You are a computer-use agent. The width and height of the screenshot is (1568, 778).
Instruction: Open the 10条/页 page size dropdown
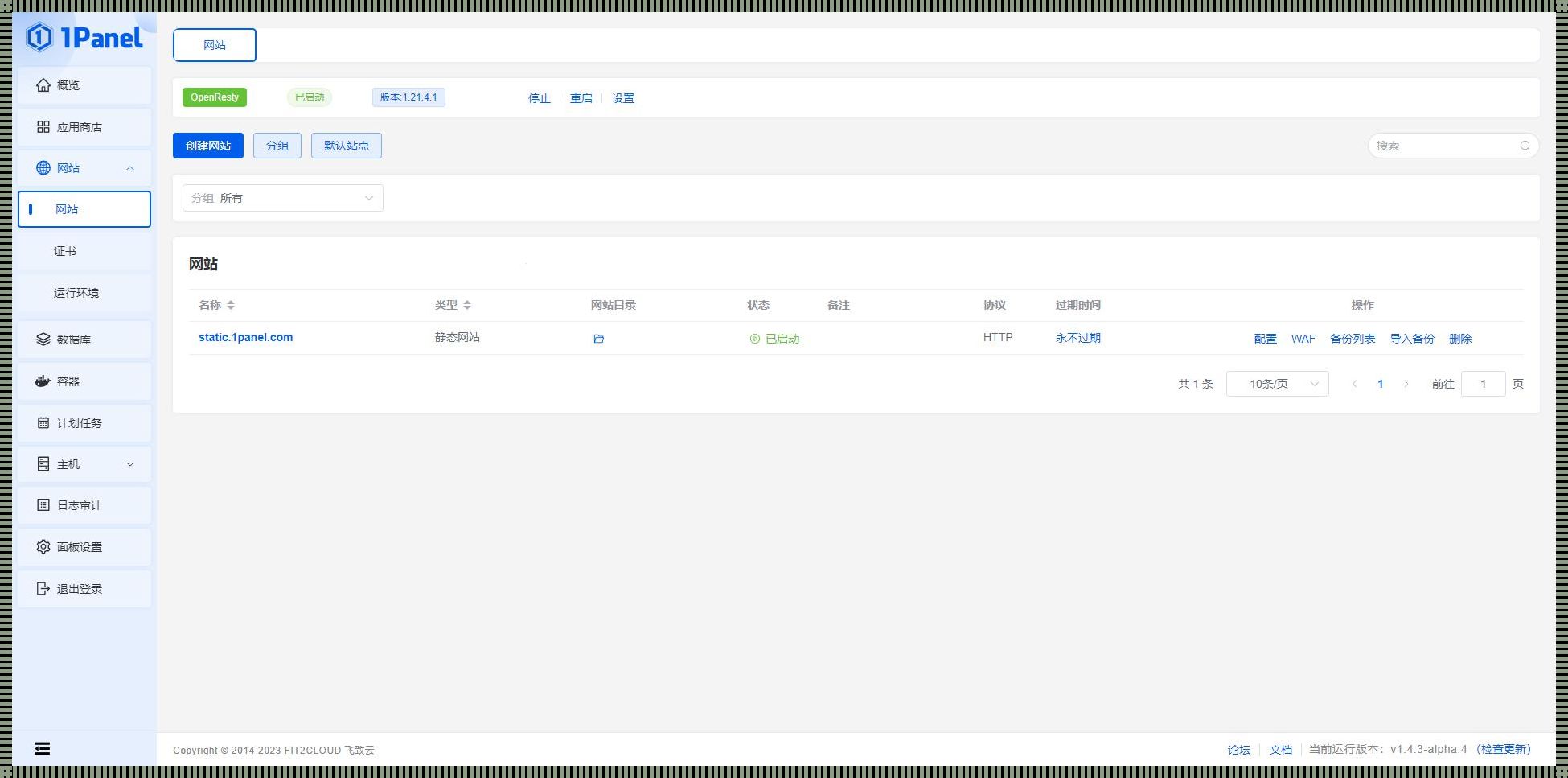(x=1278, y=384)
